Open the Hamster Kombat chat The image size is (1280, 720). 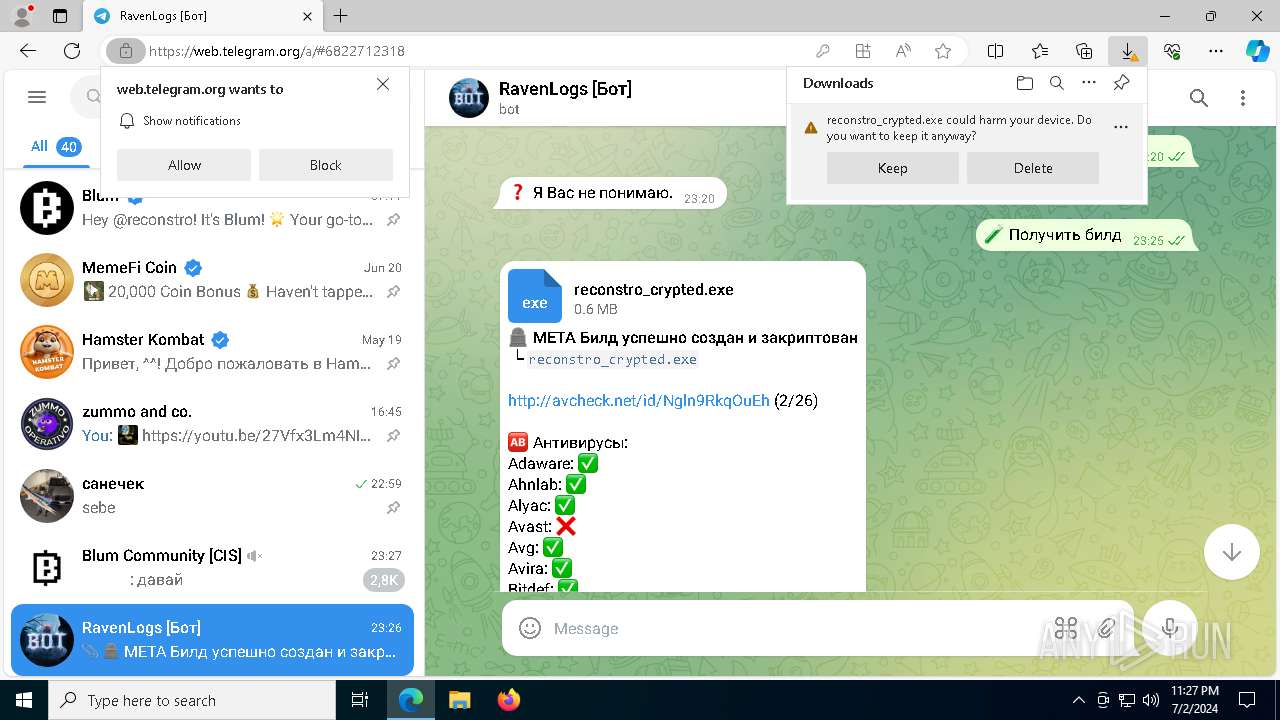212,352
